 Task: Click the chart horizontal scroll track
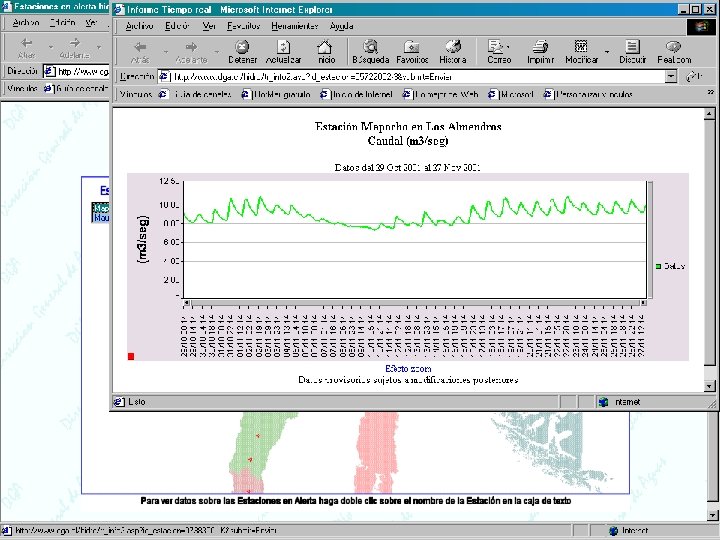[x=415, y=303]
